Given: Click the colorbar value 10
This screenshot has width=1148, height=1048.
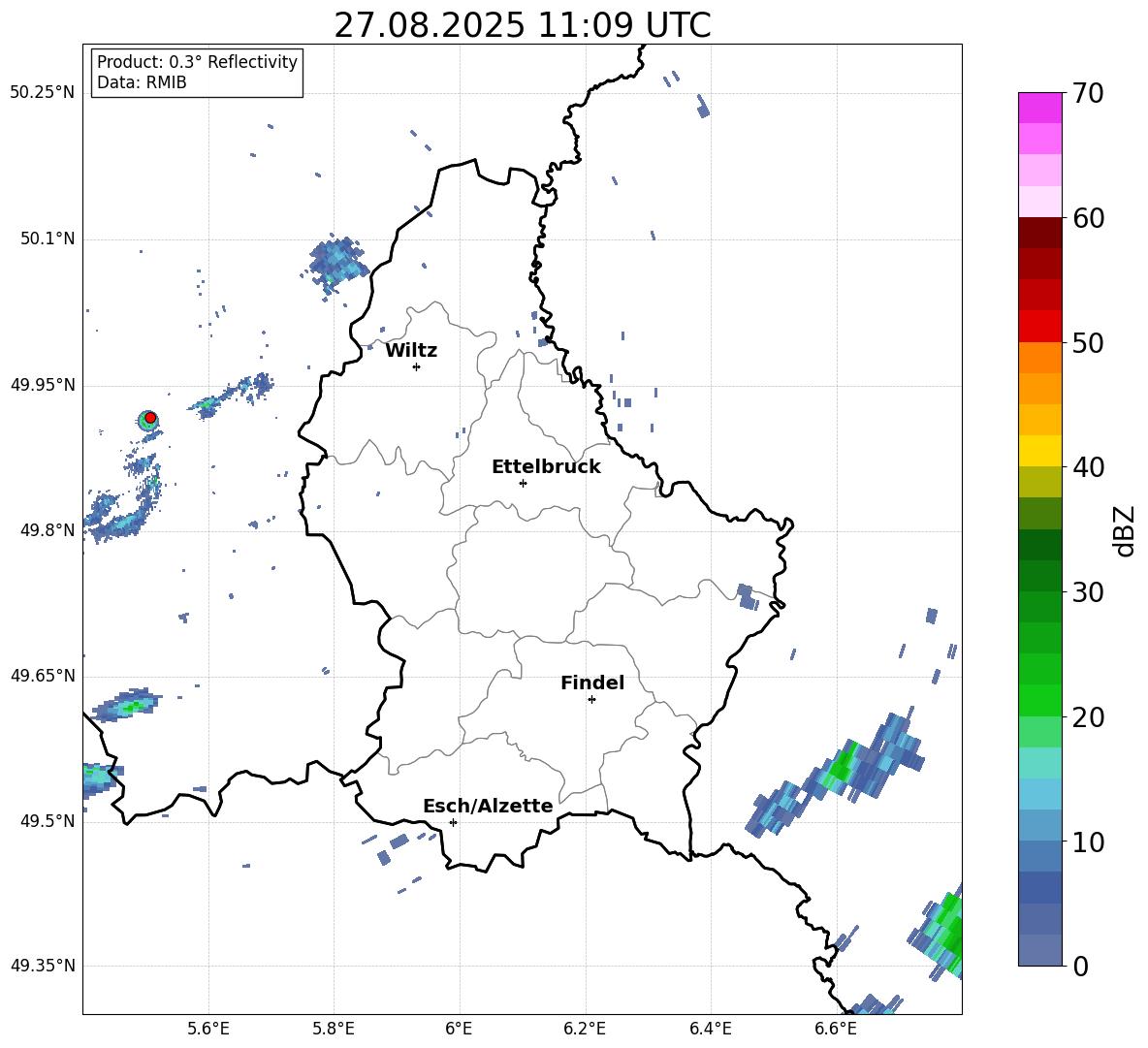Looking at the screenshot, I should click(x=1089, y=842).
